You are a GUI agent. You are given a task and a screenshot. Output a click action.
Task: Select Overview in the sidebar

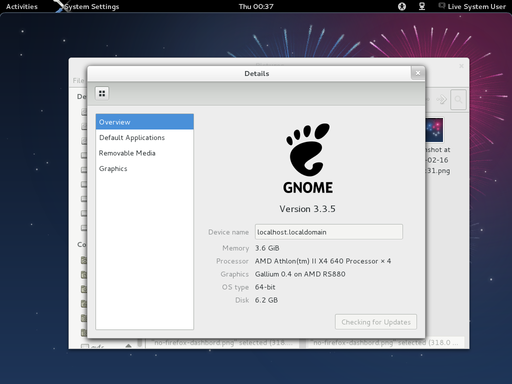coord(145,122)
